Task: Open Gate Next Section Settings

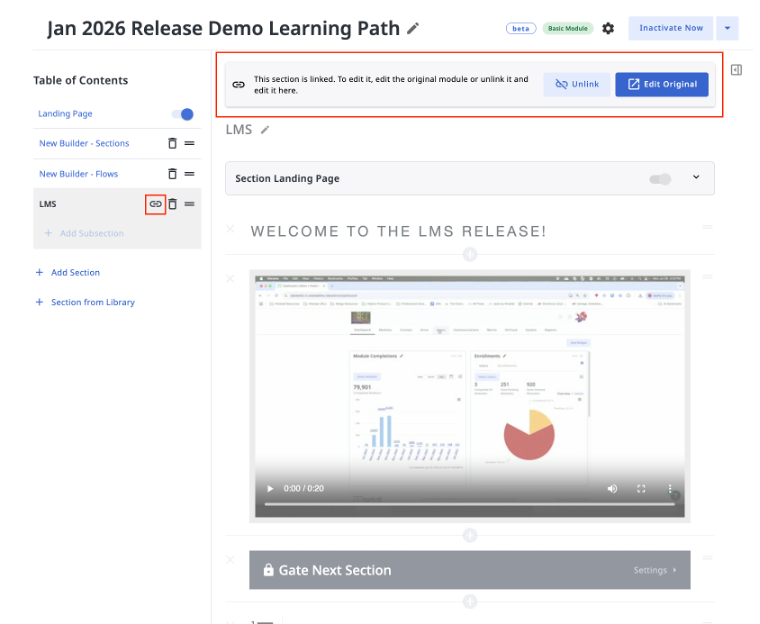Action: tap(654, 570)
